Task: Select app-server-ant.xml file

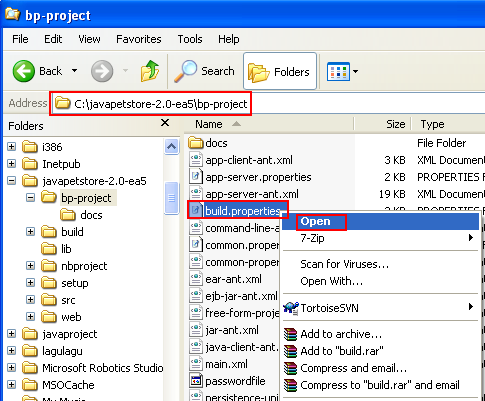Action: click(252, 194)
